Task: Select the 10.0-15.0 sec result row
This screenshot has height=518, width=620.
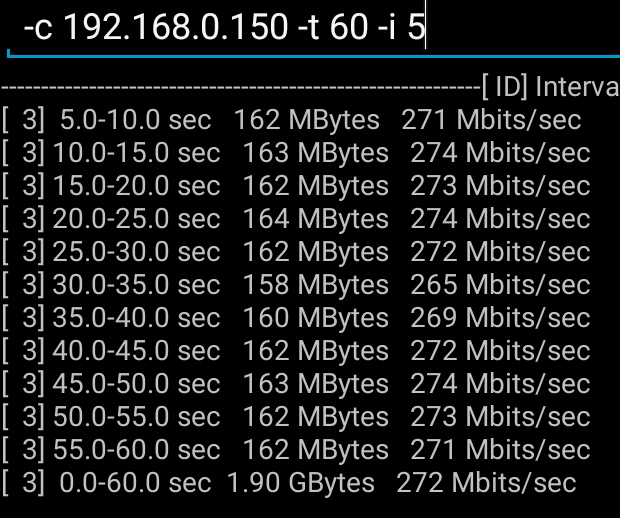Action: click(296, 153)
